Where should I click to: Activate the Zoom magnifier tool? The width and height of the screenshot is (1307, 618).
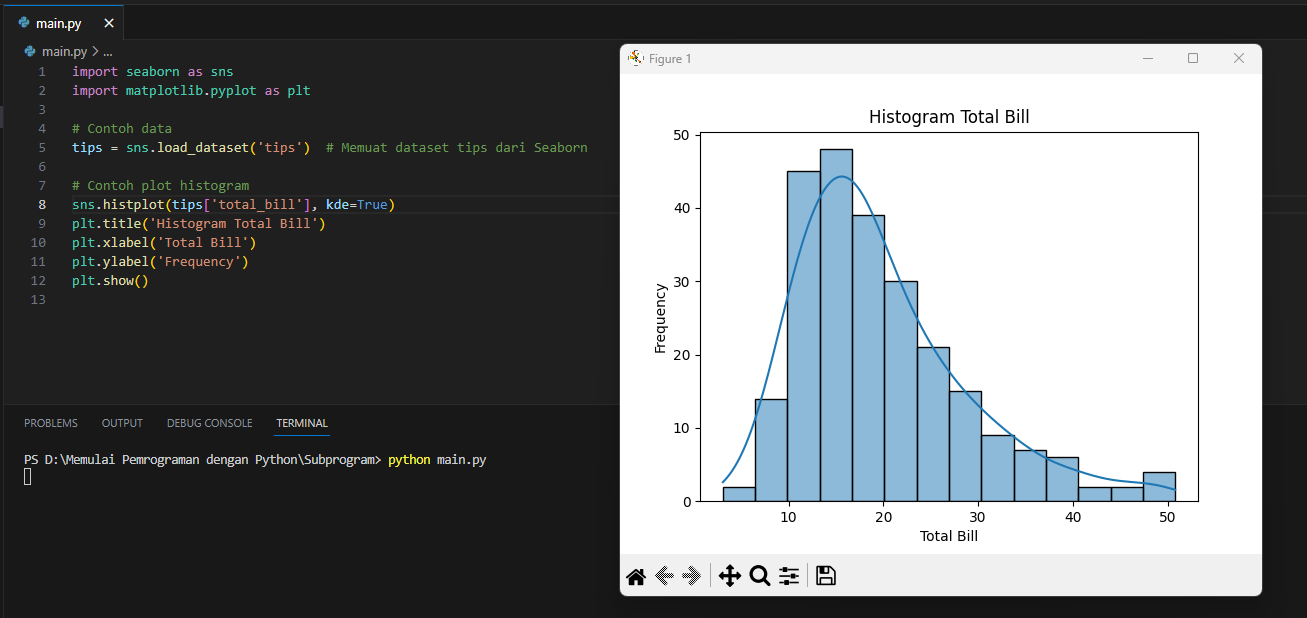pos(759,576)
